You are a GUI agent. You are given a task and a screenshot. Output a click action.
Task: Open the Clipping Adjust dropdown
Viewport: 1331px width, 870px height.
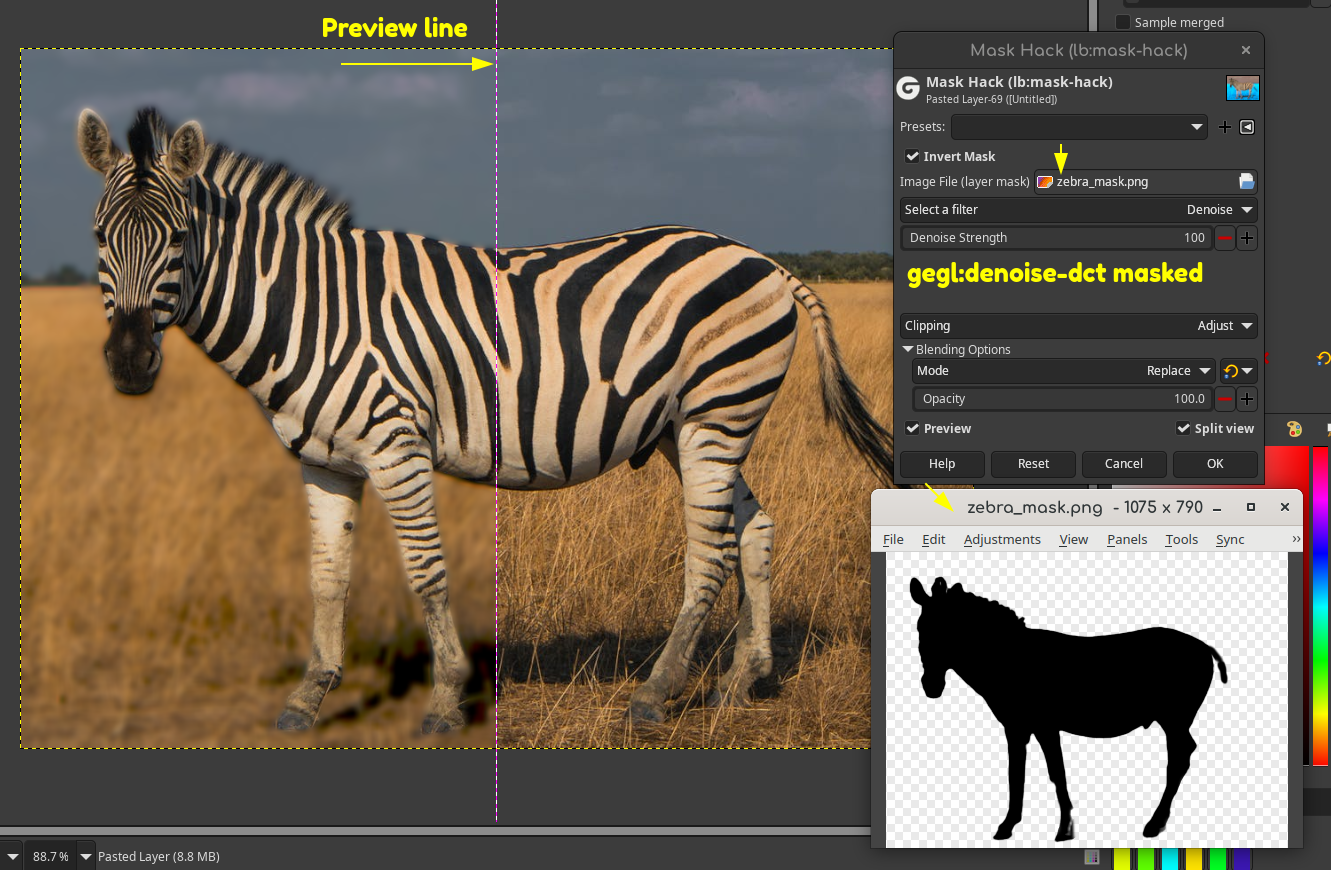click(x=1078, y=326)
